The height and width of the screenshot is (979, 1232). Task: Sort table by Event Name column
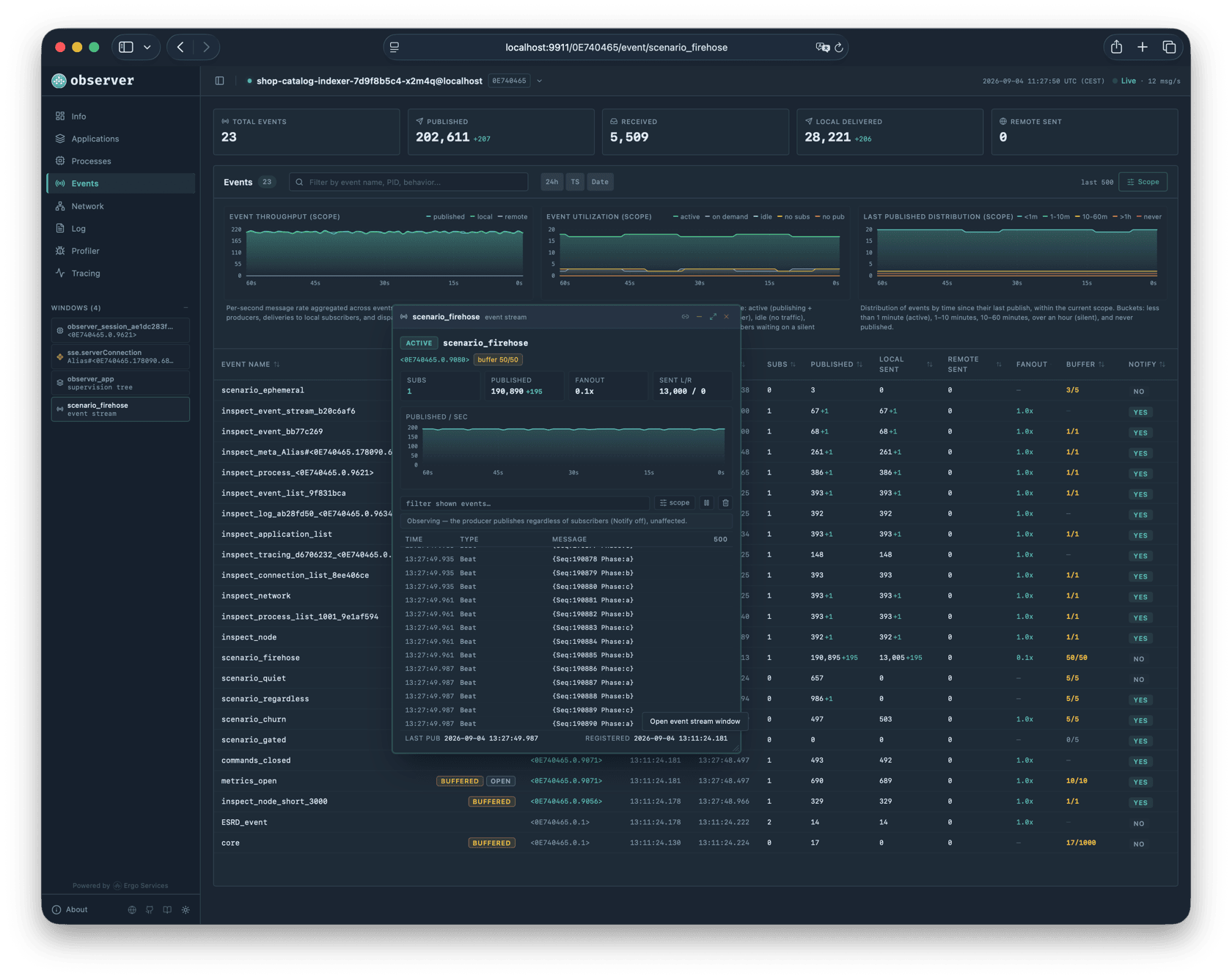pyautogui.click(x=250, y=364)
